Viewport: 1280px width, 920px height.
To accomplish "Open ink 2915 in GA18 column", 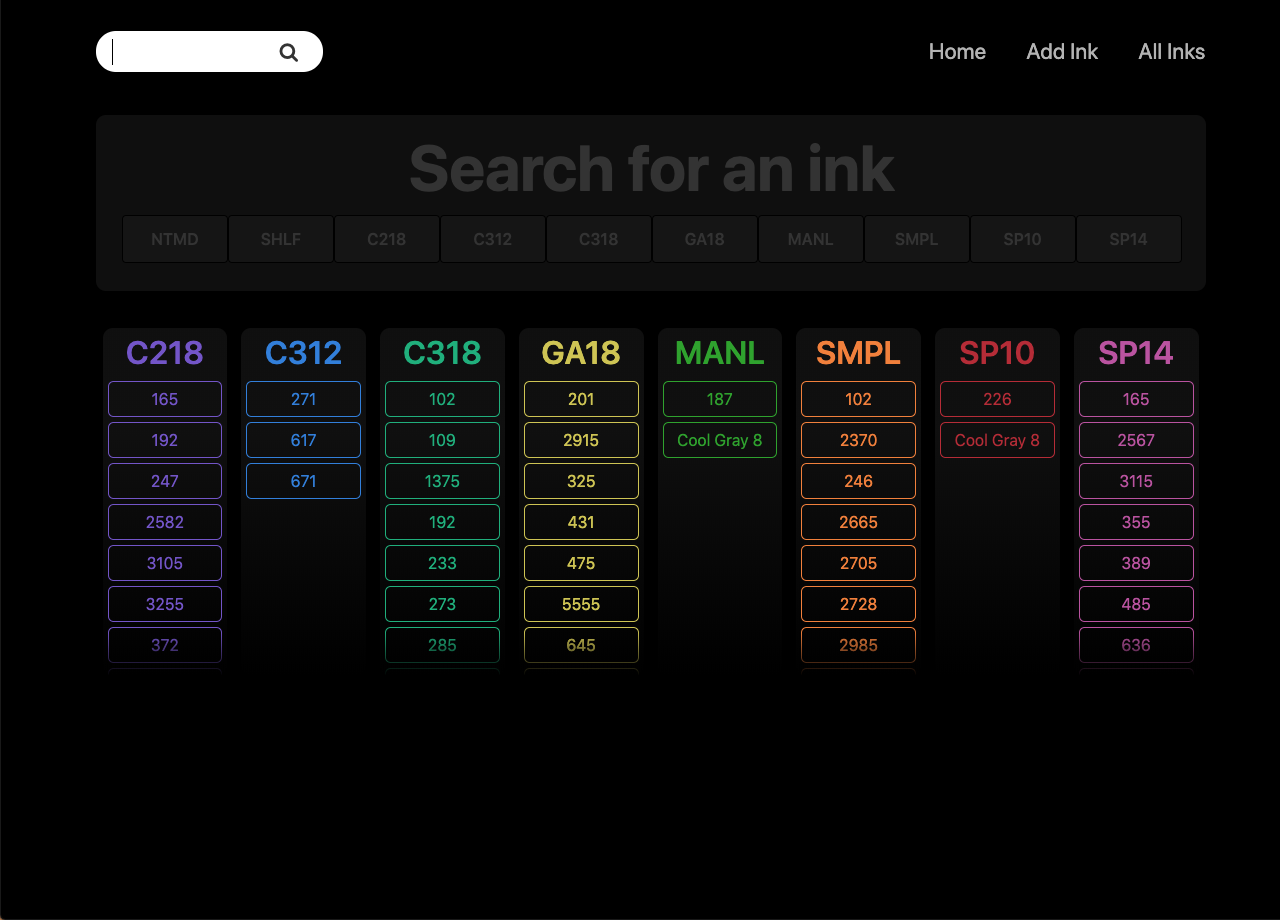I will 581,440.
